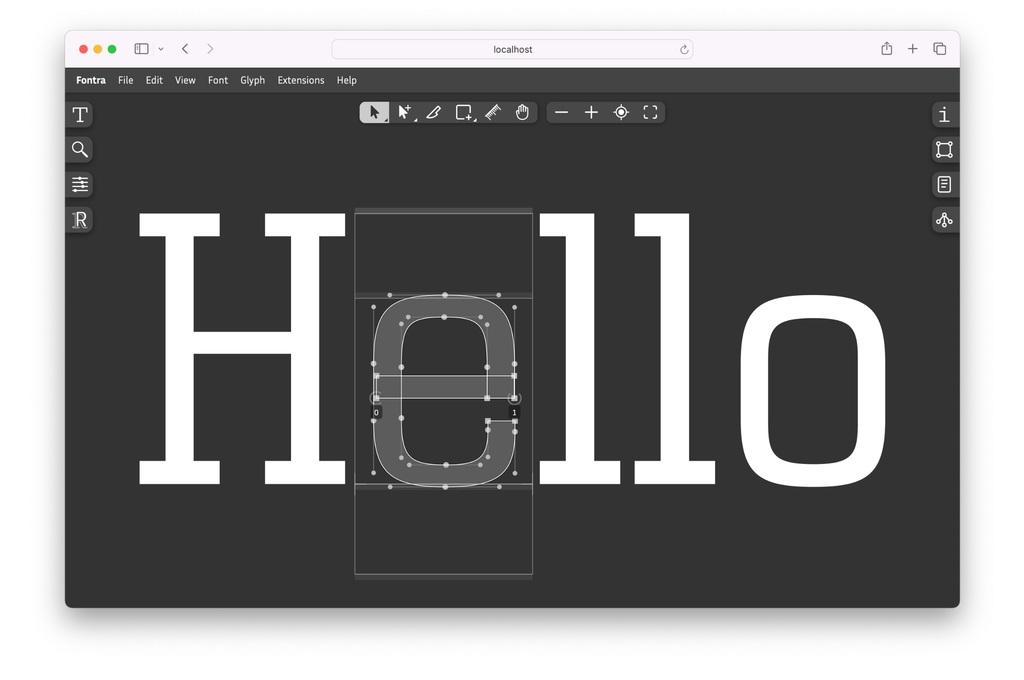Click the localhost address bar
This screenshot has height=680, width=1024.
click(512, 49)
